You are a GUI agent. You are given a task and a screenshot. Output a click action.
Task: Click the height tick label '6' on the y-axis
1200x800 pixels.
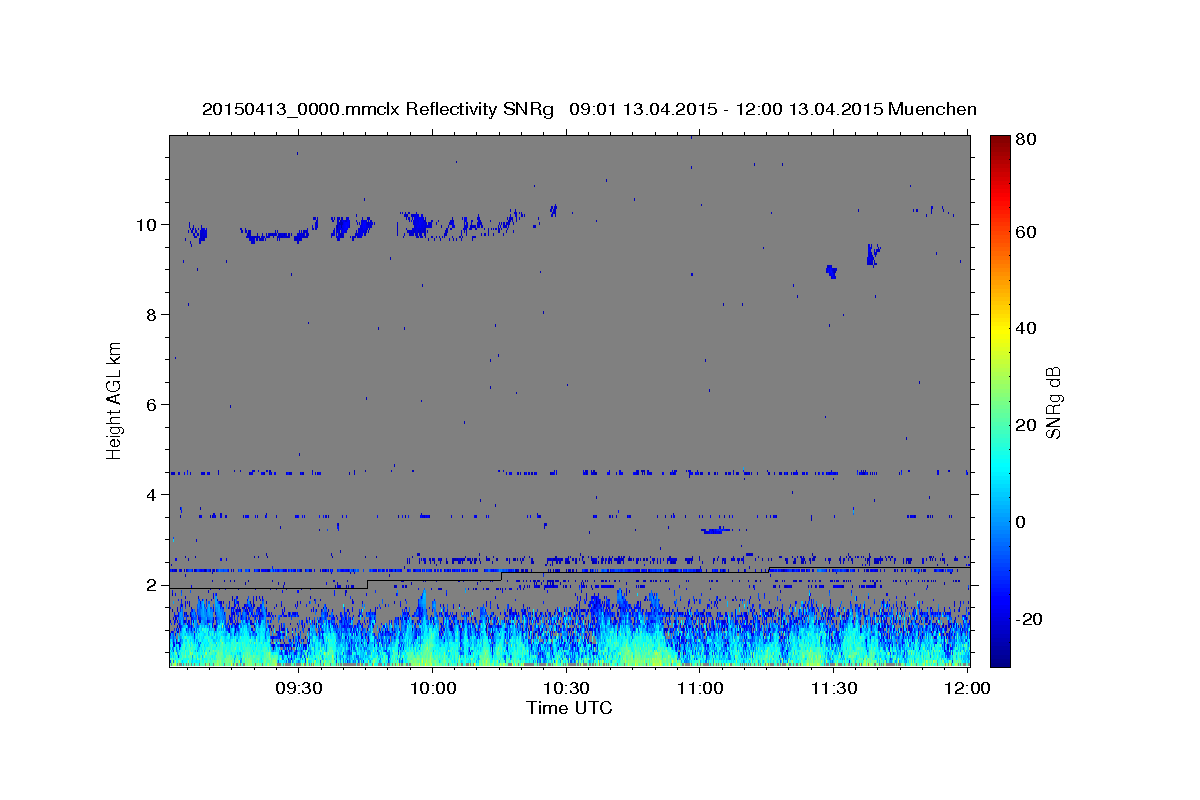(x=152, y=405)
